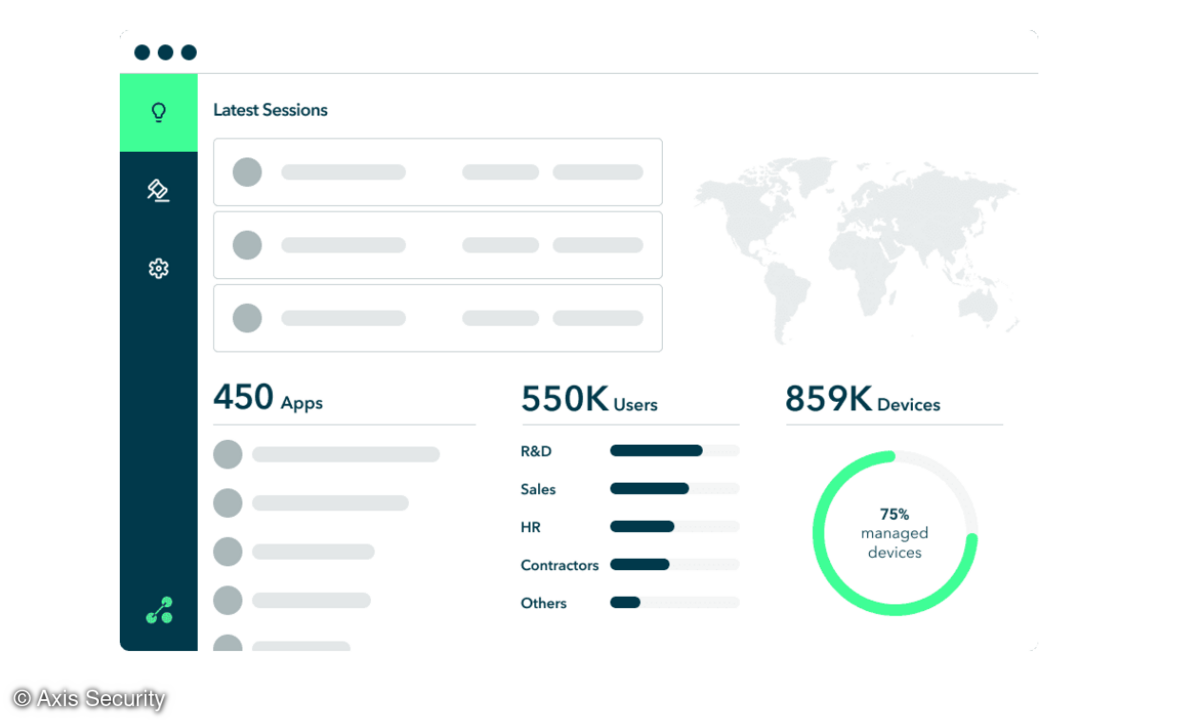
Task: Click the Contractors label
Action: pyautogui.click(x=560, y=565)
